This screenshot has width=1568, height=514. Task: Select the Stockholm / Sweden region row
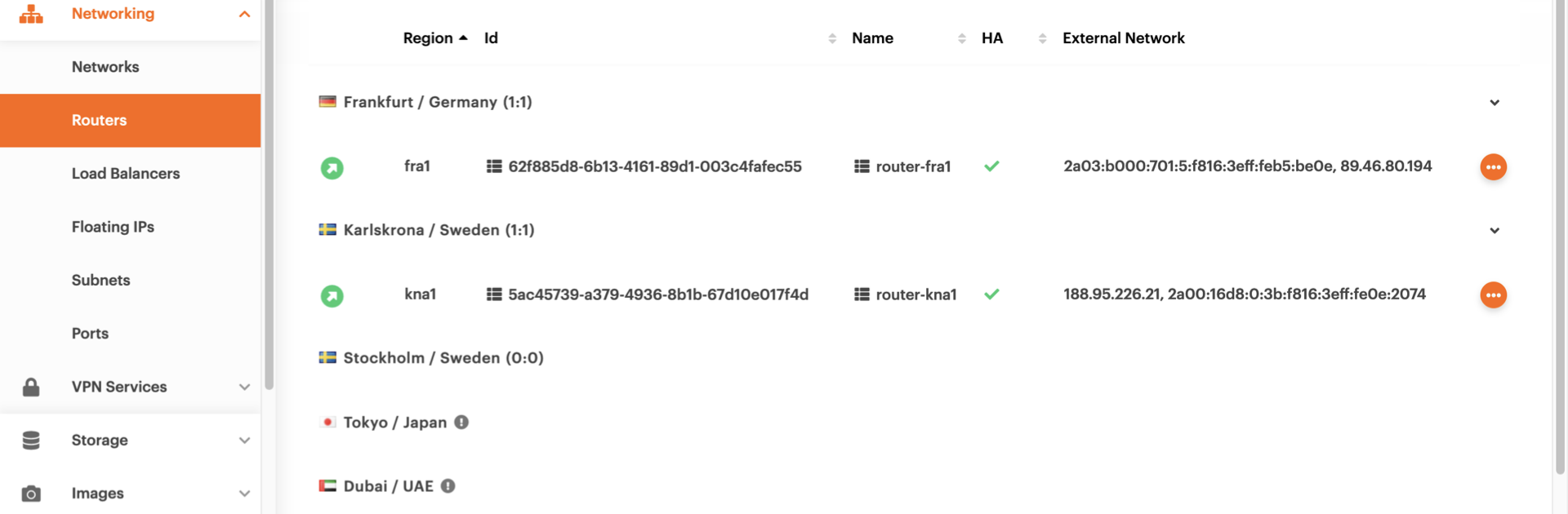[x=443, y=358]
